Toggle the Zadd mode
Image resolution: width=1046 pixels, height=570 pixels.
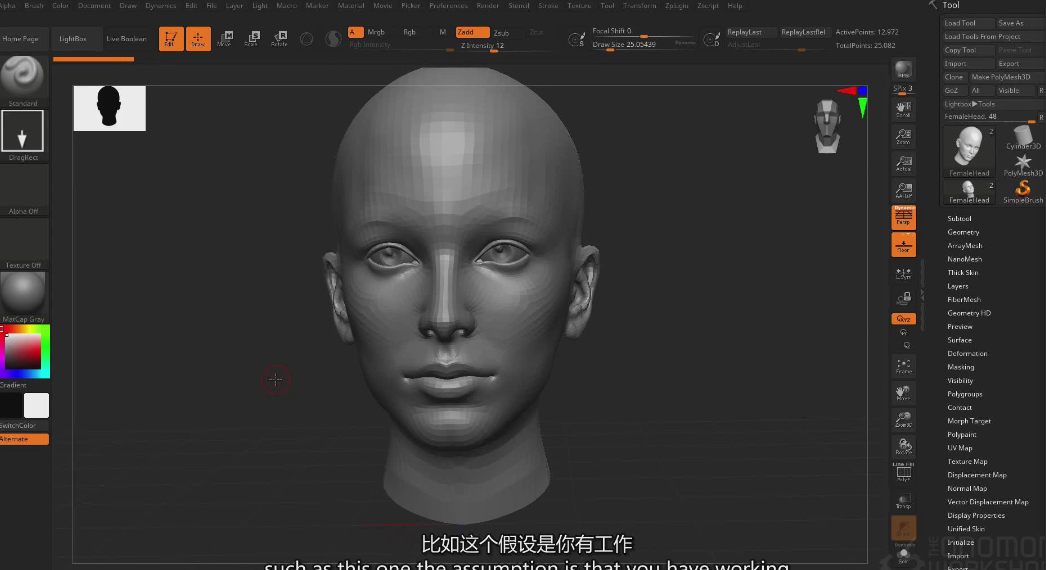tap(472, 32)
